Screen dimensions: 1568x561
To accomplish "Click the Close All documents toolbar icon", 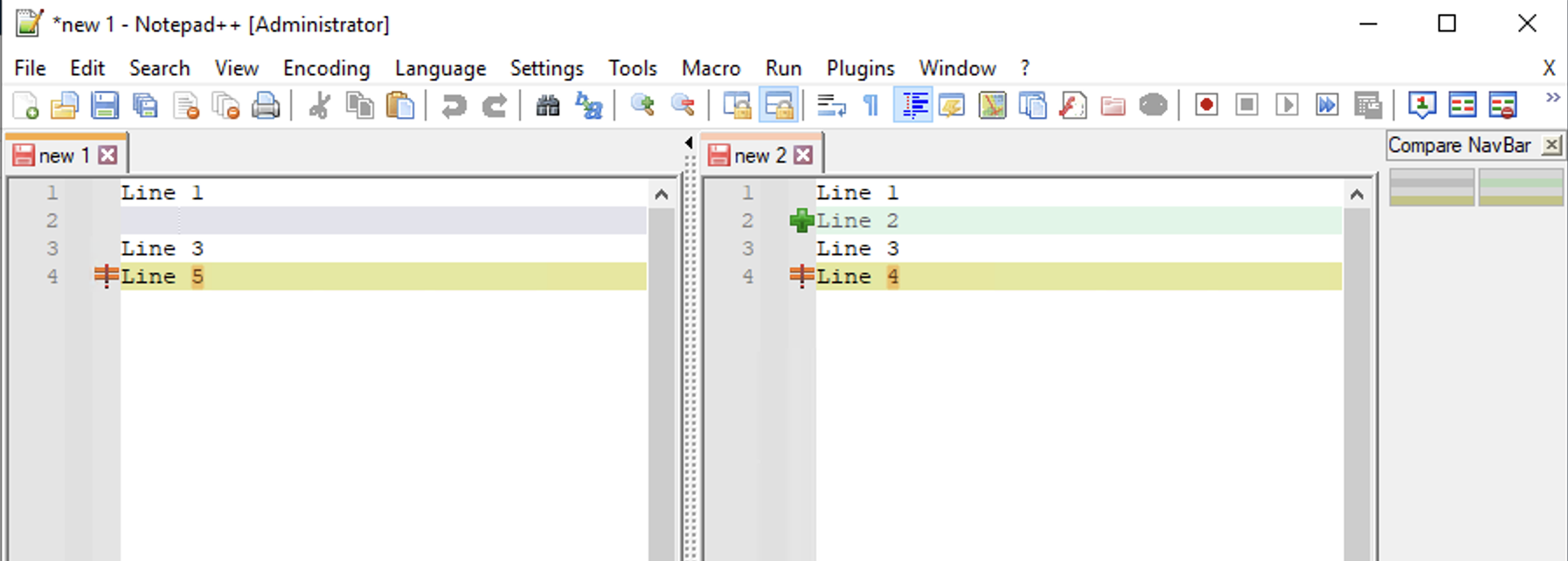I will [x=225, y=106].
